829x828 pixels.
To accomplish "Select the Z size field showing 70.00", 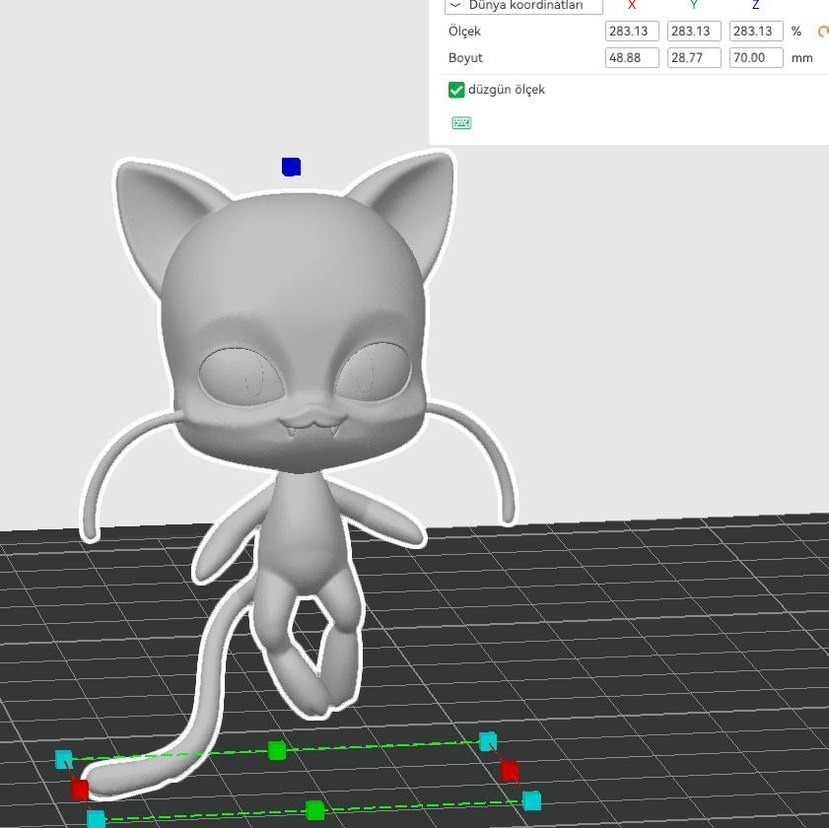I will pyautogui.click(x=756, y=58).
